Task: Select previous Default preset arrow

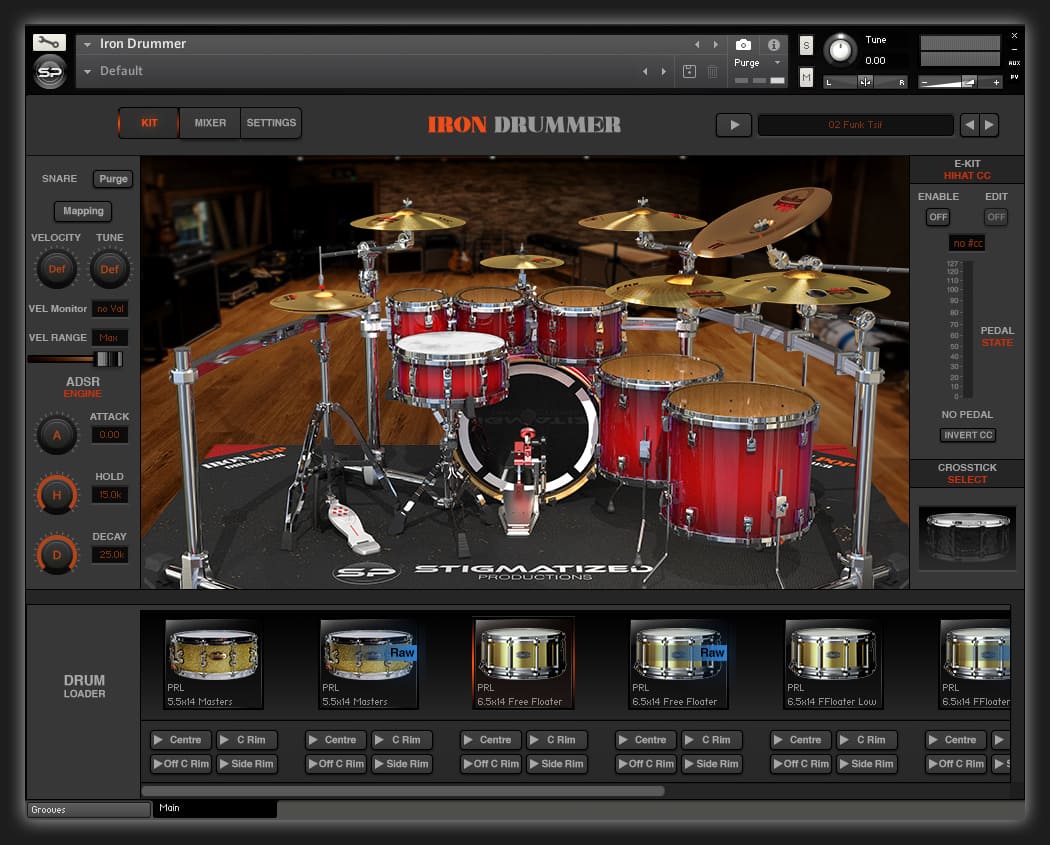Action: click(x=645, y=72)
